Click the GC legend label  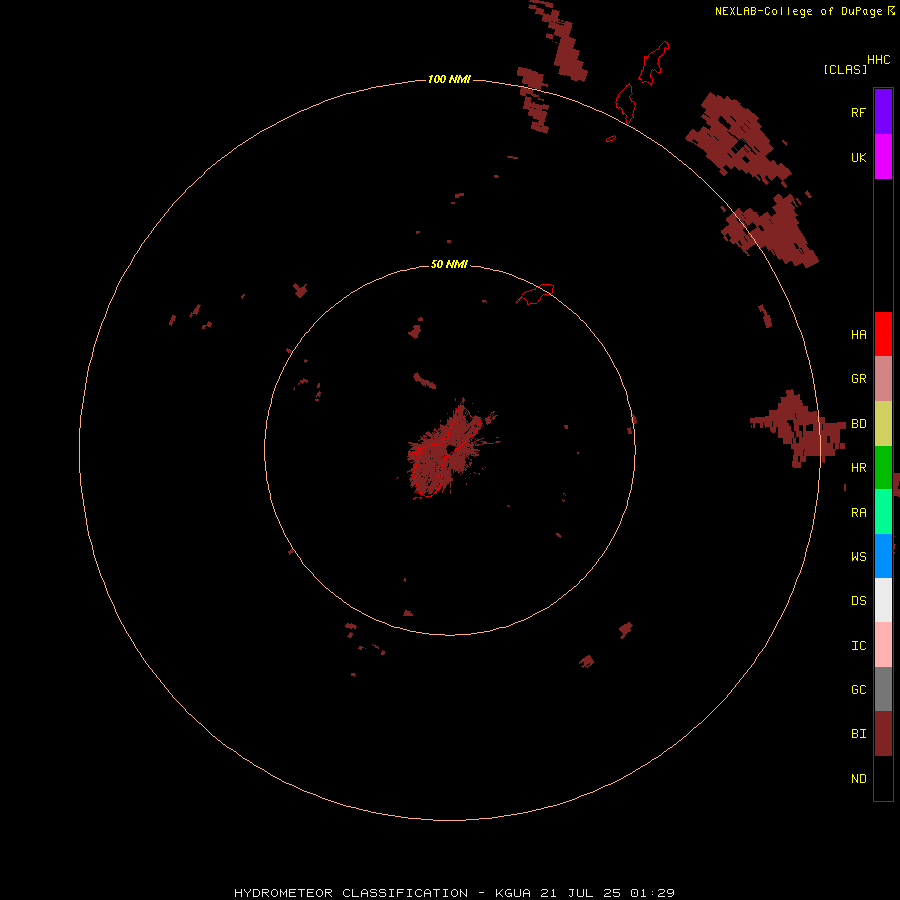[858, 690]
